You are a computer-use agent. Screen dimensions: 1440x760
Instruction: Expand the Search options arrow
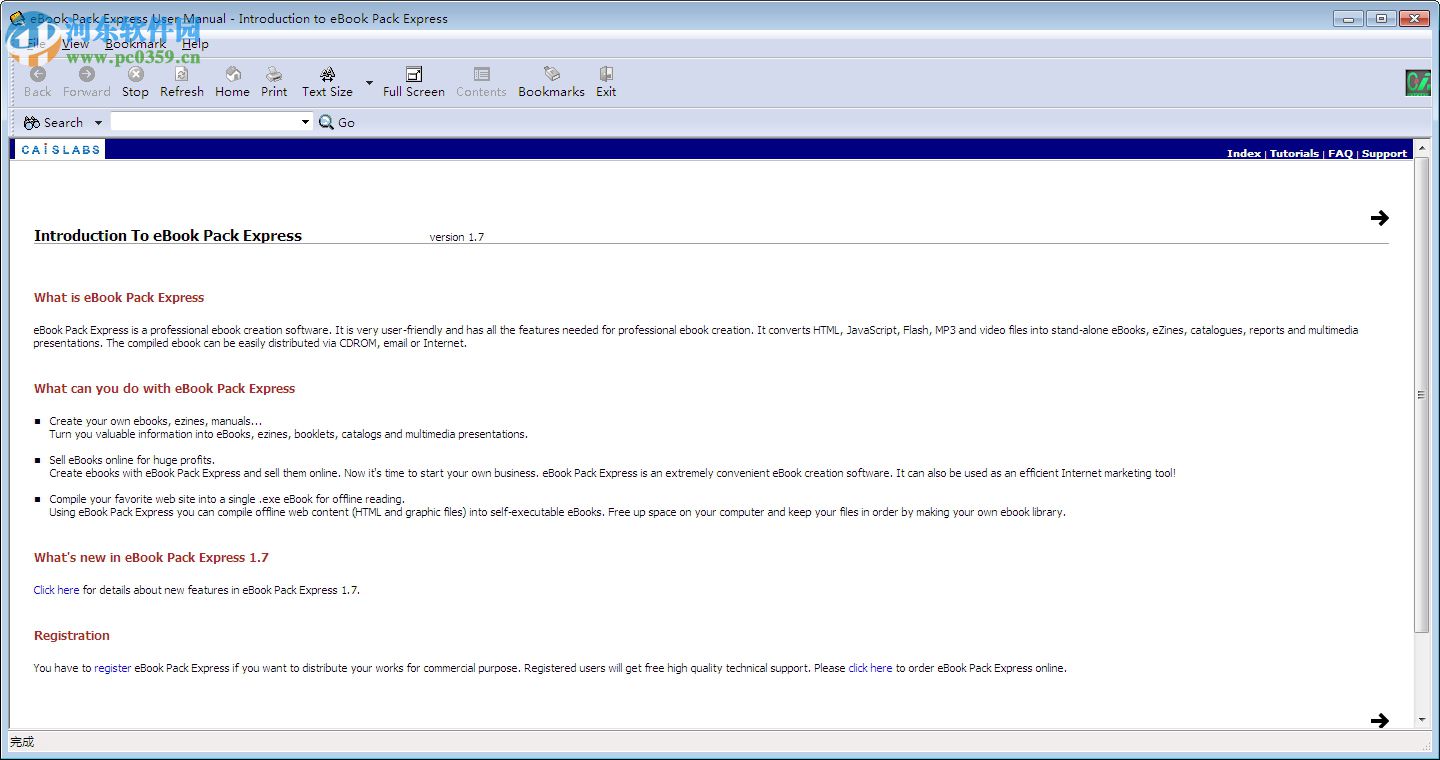pyautogui.click(x=98, y=123)
